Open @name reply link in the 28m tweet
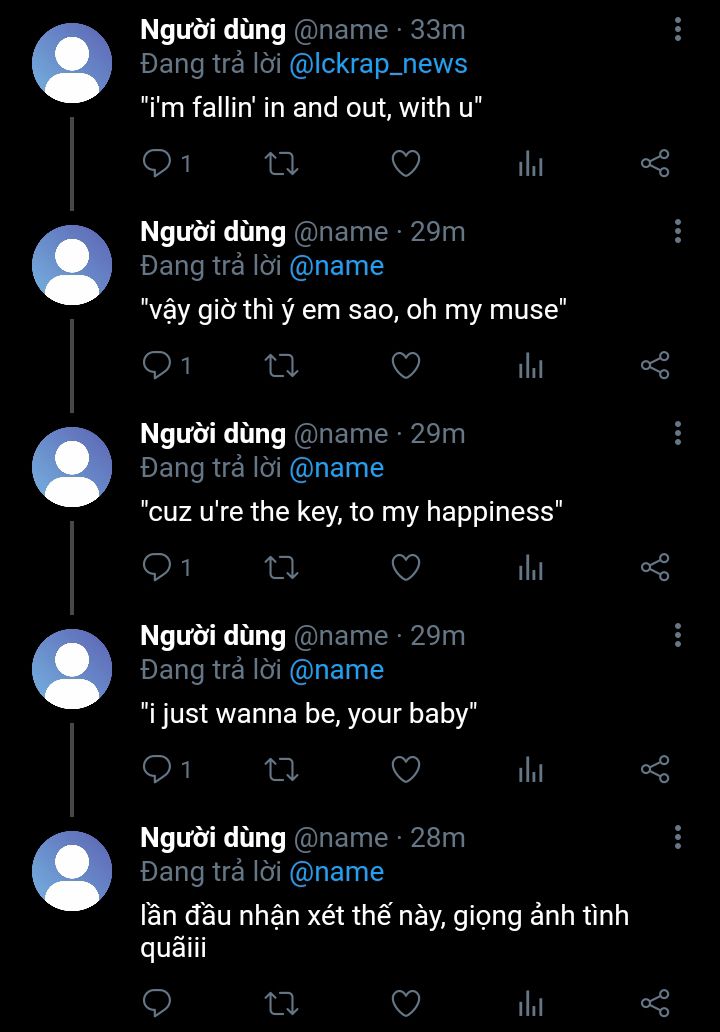This screenshot has height=1032, width=720. pos(336,872)
